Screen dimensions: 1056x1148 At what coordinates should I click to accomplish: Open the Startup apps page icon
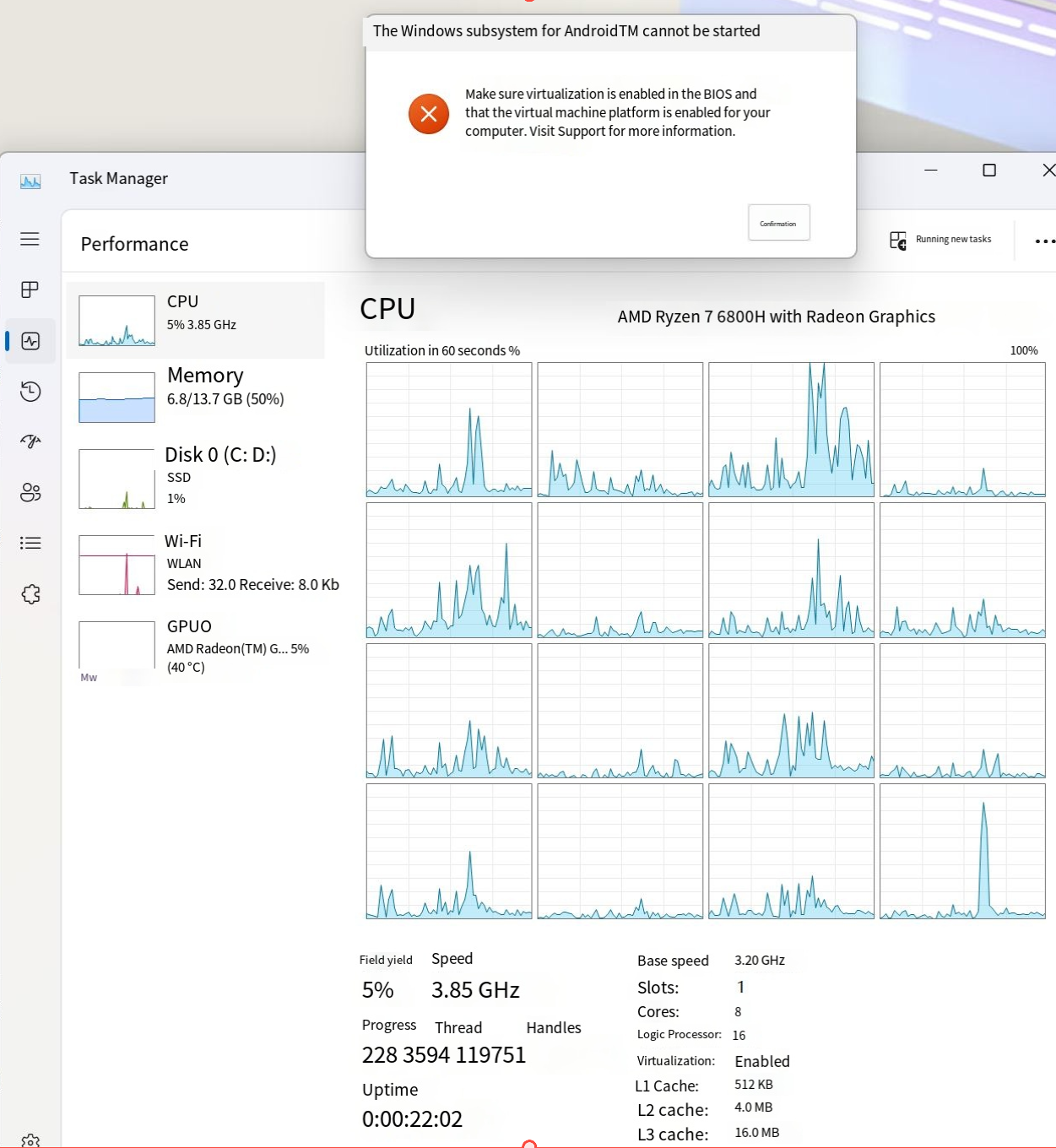click(x=30, y=441)
